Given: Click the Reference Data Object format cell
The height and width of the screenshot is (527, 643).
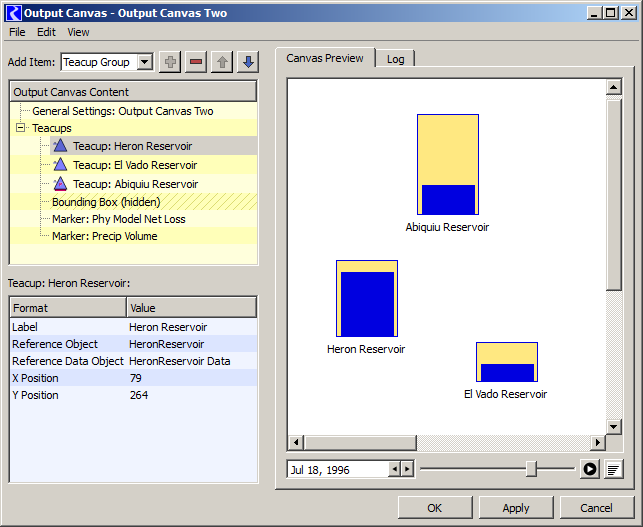Looking at the screenshot, I should [68, 361].
